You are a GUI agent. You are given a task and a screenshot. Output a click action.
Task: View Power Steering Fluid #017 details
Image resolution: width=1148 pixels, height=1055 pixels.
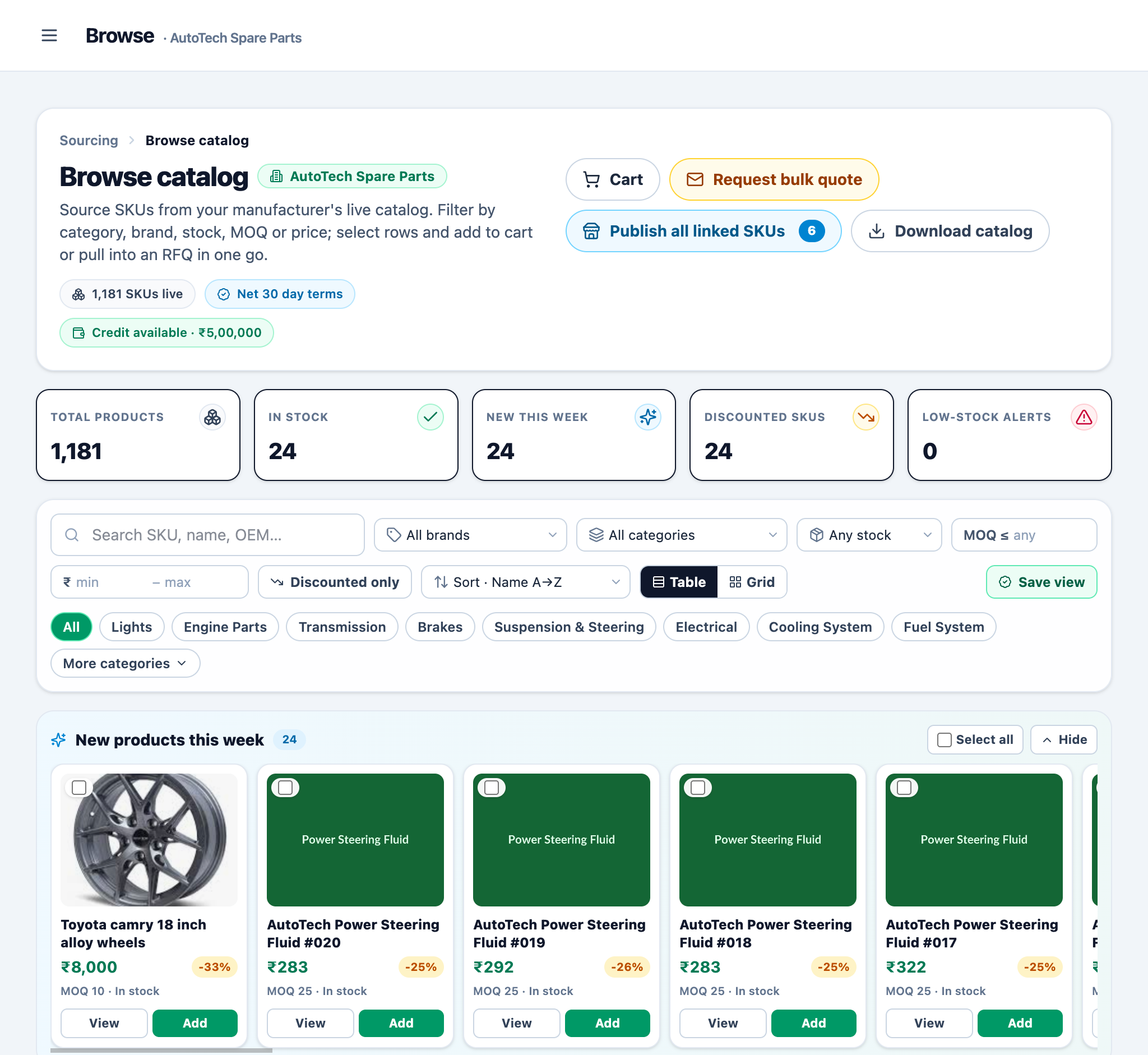pyautogui.click(x=929, y=1024)
